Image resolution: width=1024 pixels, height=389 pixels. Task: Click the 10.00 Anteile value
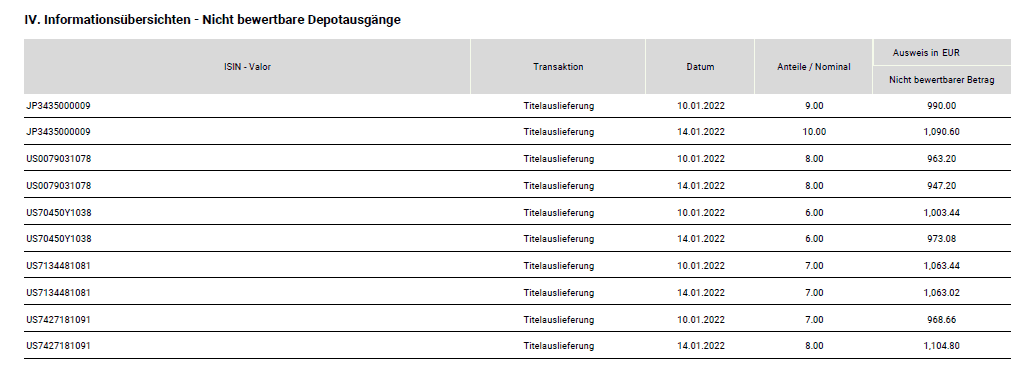[x=814, y=132]
